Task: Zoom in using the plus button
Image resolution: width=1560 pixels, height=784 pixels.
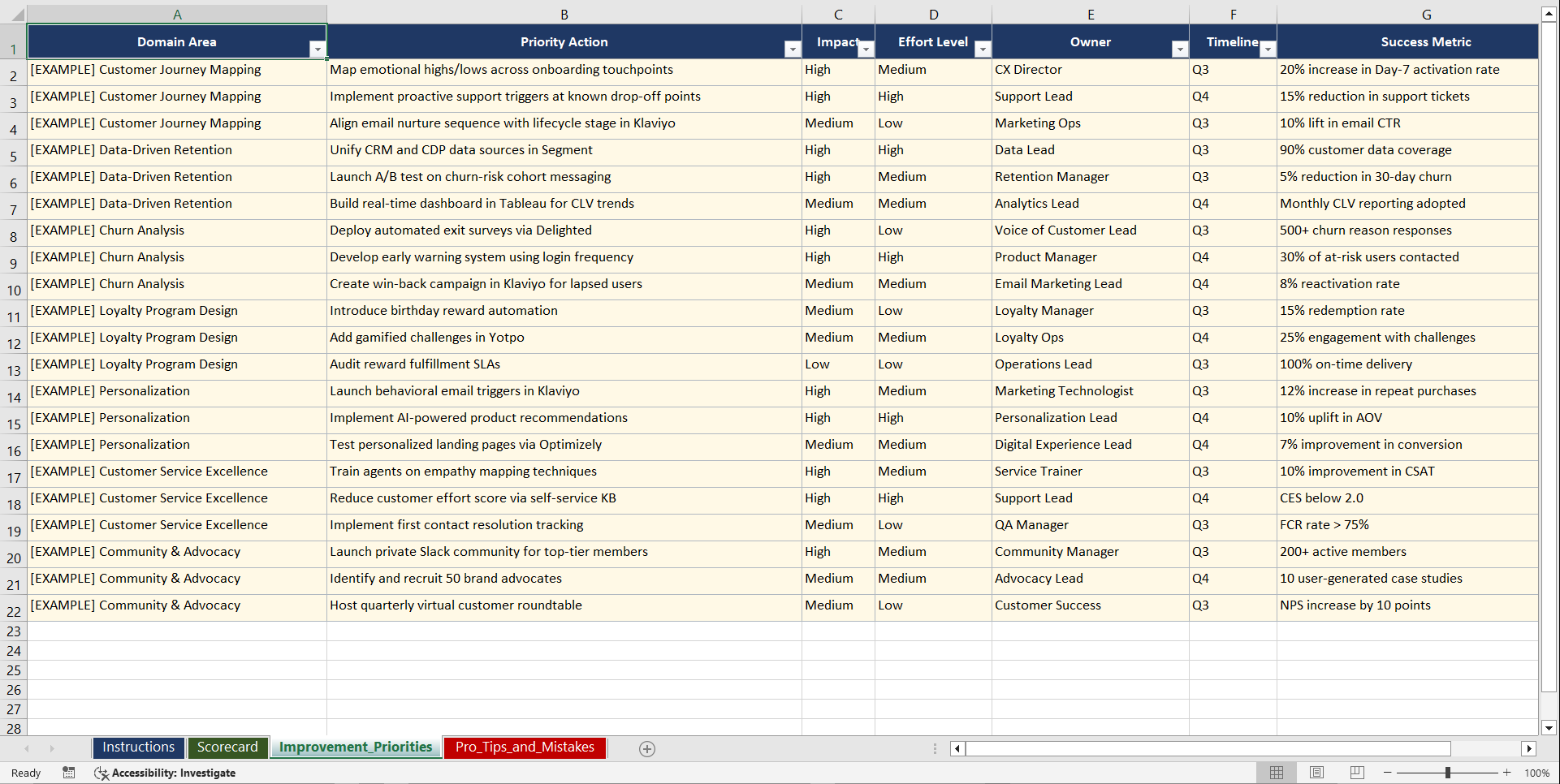Action: pyautogui.click(x=1506, y=773)
